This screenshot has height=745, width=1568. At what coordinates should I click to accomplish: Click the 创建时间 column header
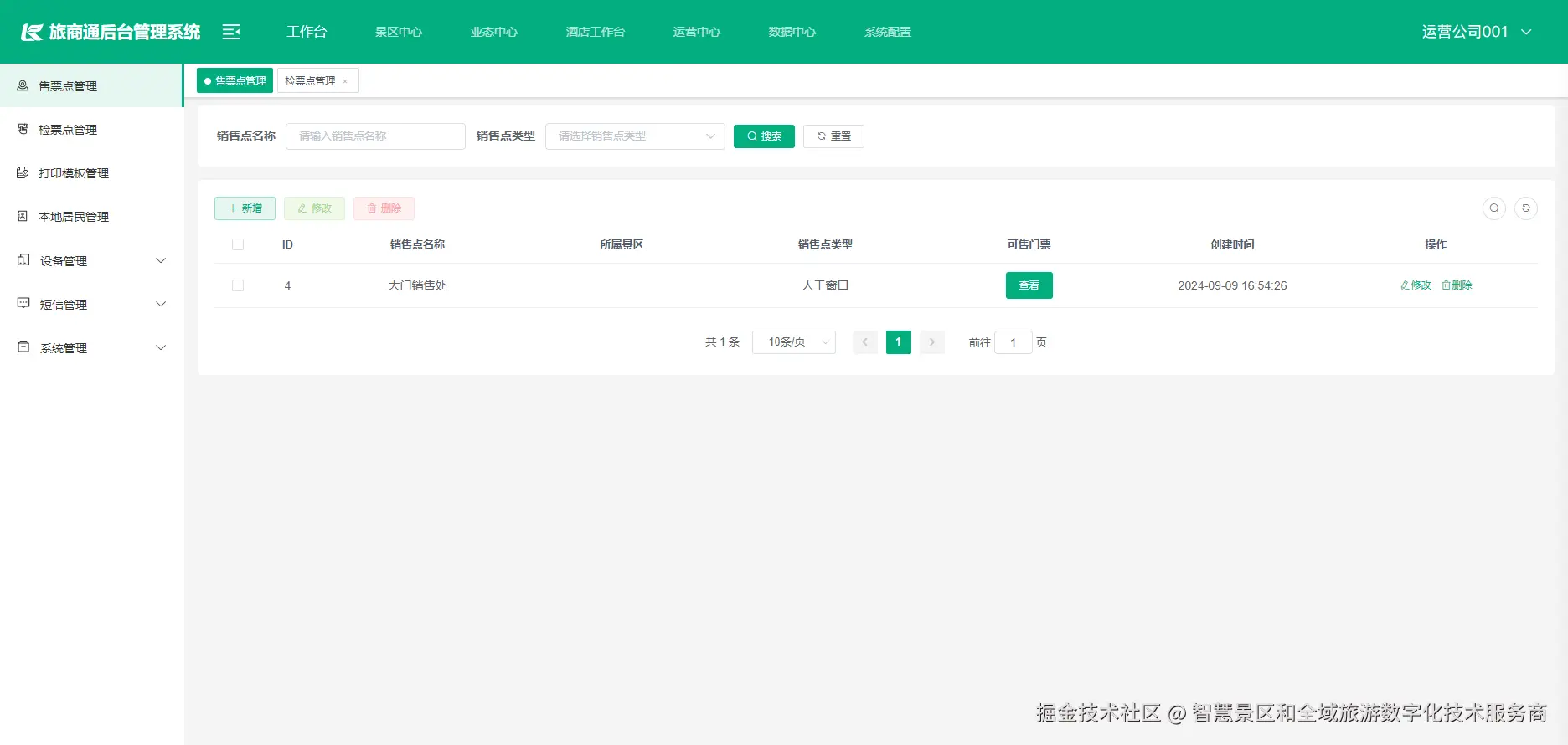click(x=1232, y=244)
